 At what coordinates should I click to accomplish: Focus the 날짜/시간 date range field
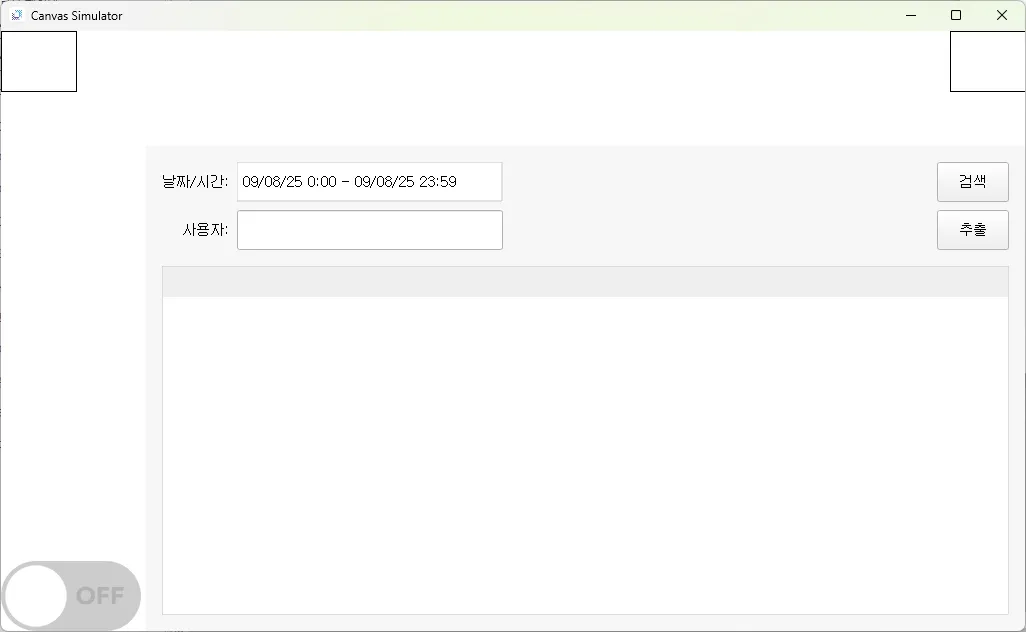click(369, 182)
